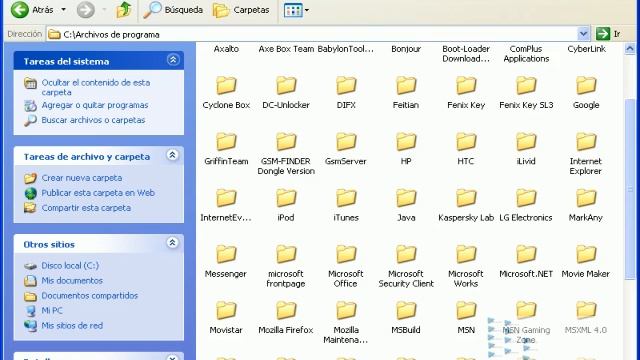Select the Google folder
The height and width of the screenshot is (360, 640).
coord(586,93)
